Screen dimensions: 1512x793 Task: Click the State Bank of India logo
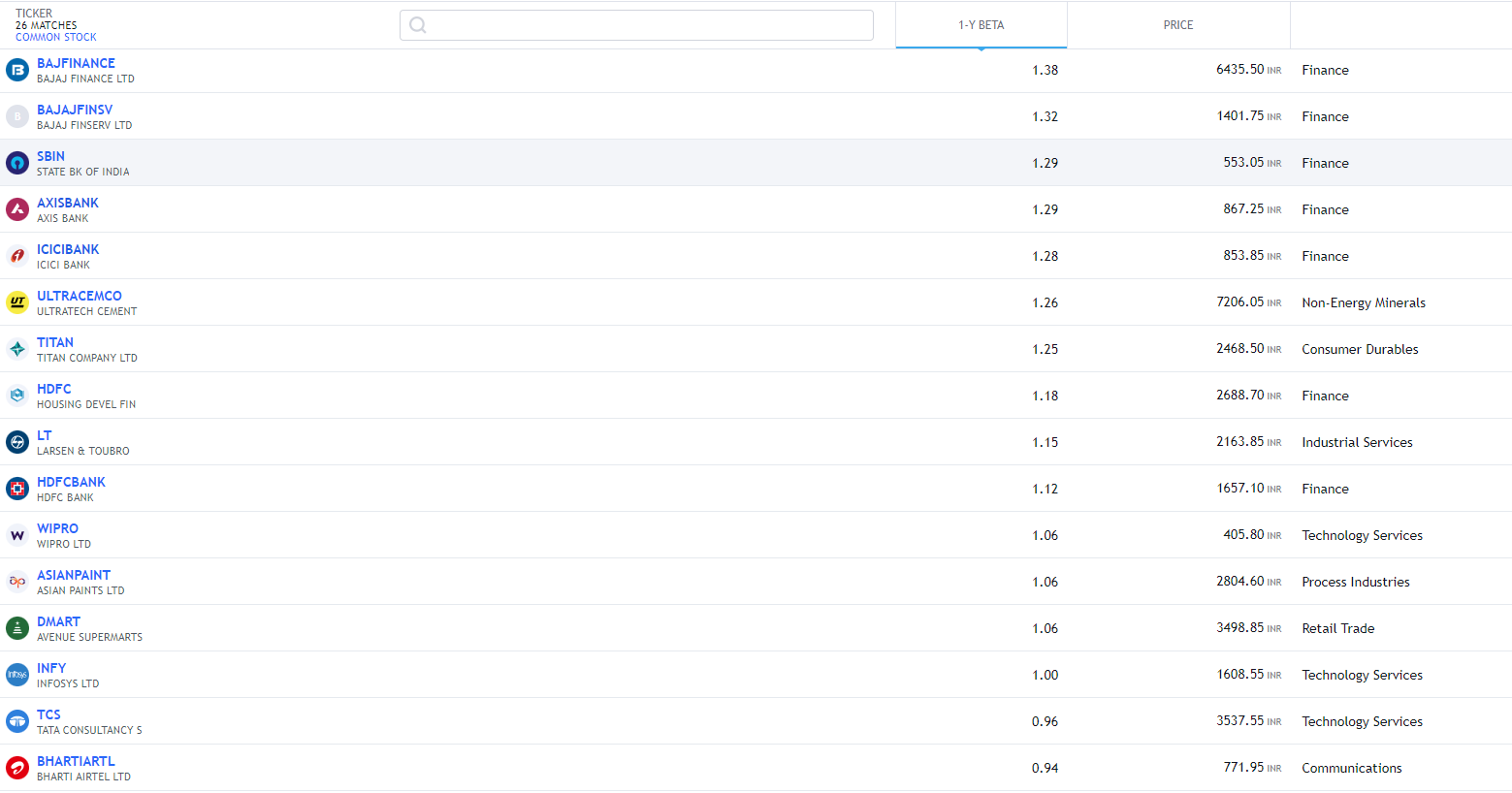point(17,163)
